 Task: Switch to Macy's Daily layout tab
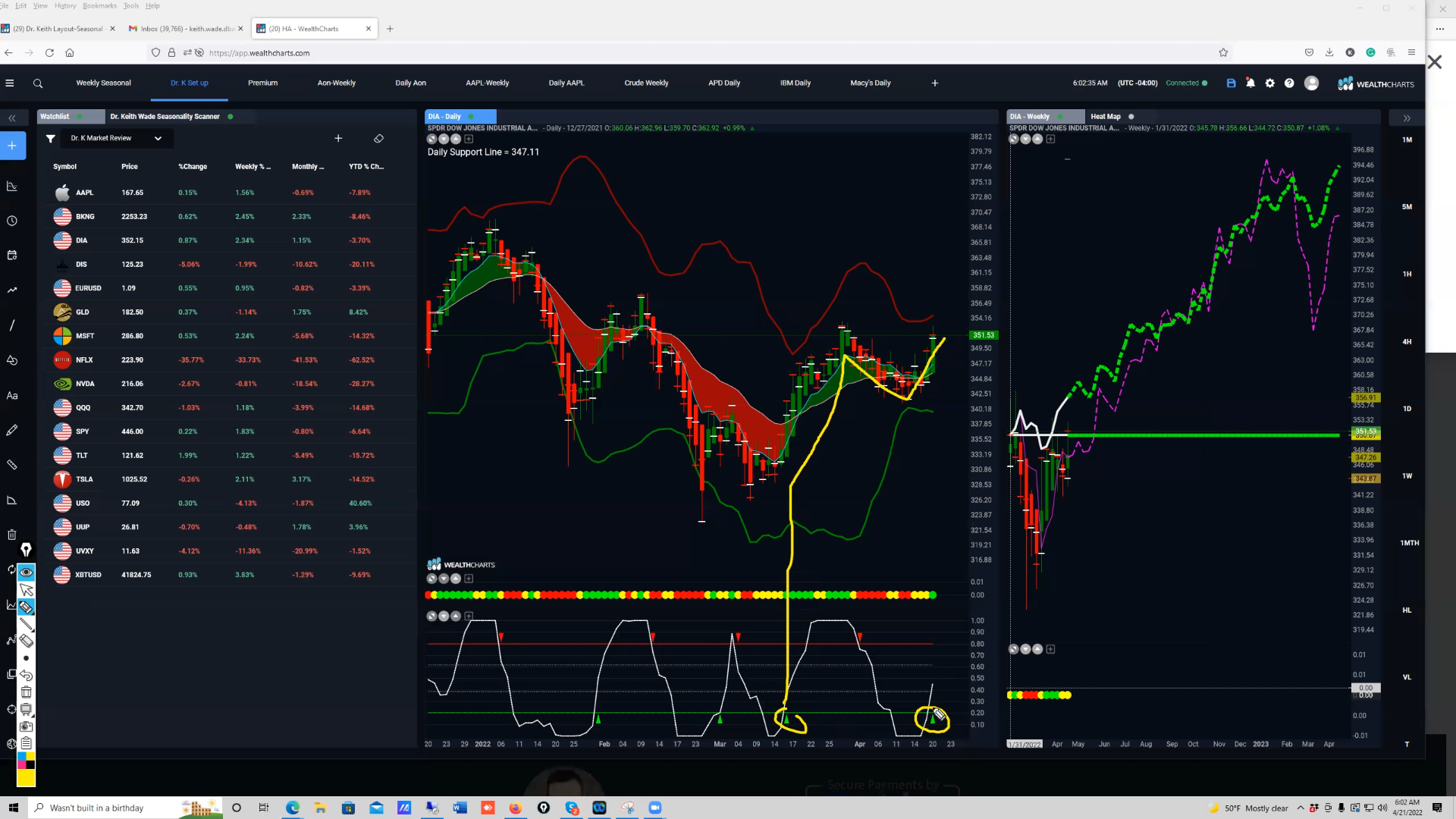[x=871, y=83]
